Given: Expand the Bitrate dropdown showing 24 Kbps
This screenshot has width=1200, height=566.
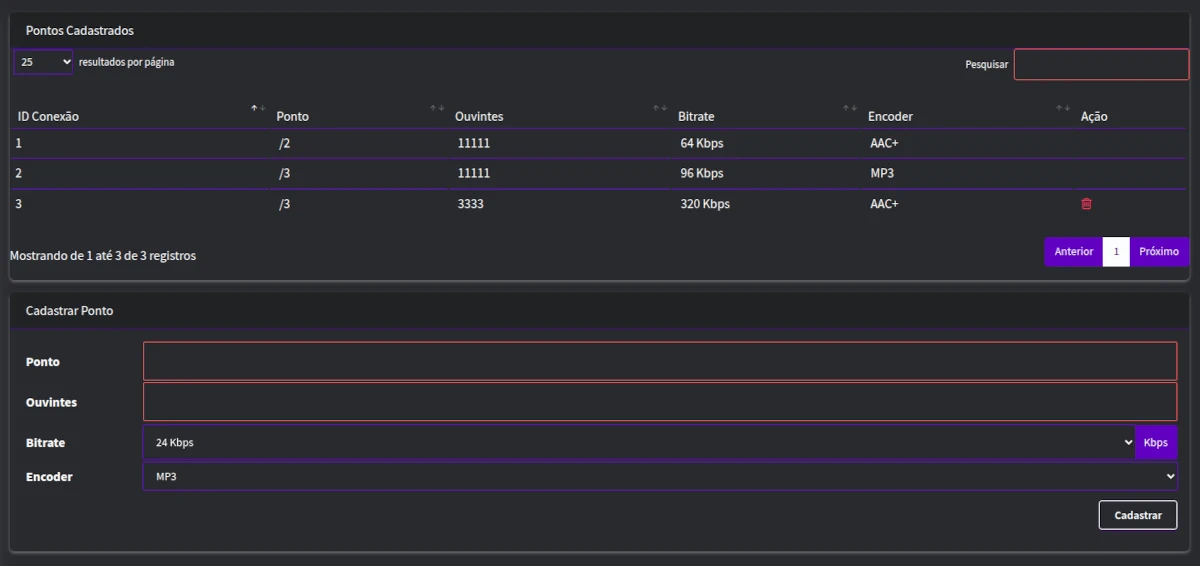Looking at the screenshot, I should click(x=638, y=442).
